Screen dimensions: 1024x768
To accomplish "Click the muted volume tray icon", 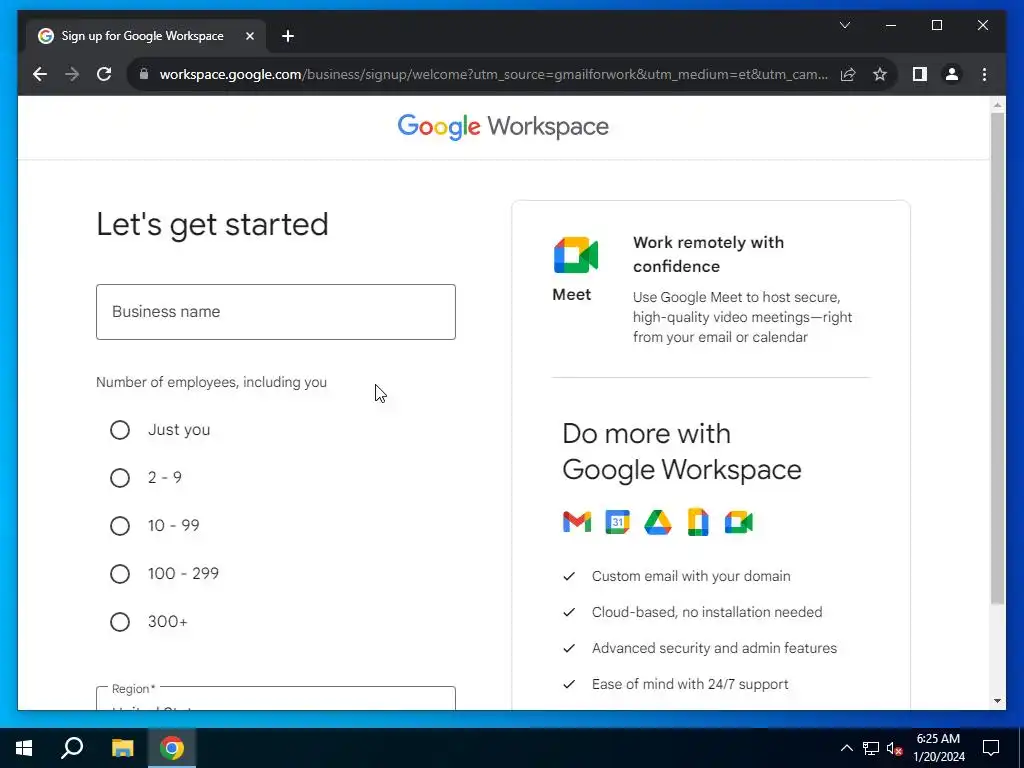I will point(895,748).
